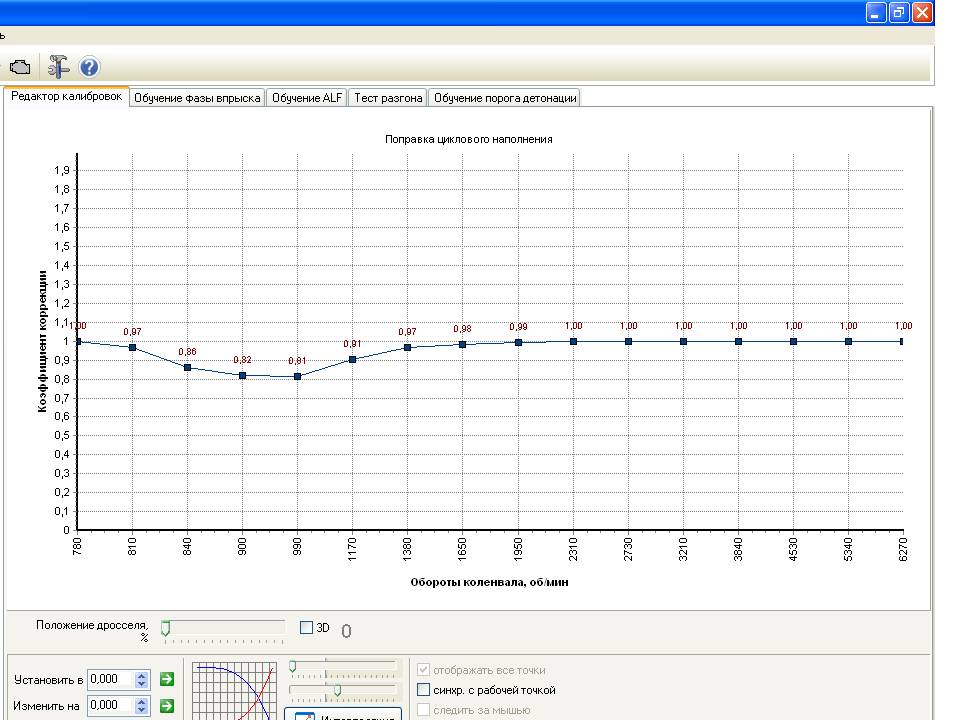Open the 'Тест разгона' tab
This screenshot has height=720, width=960.
[x=388, y=98]
